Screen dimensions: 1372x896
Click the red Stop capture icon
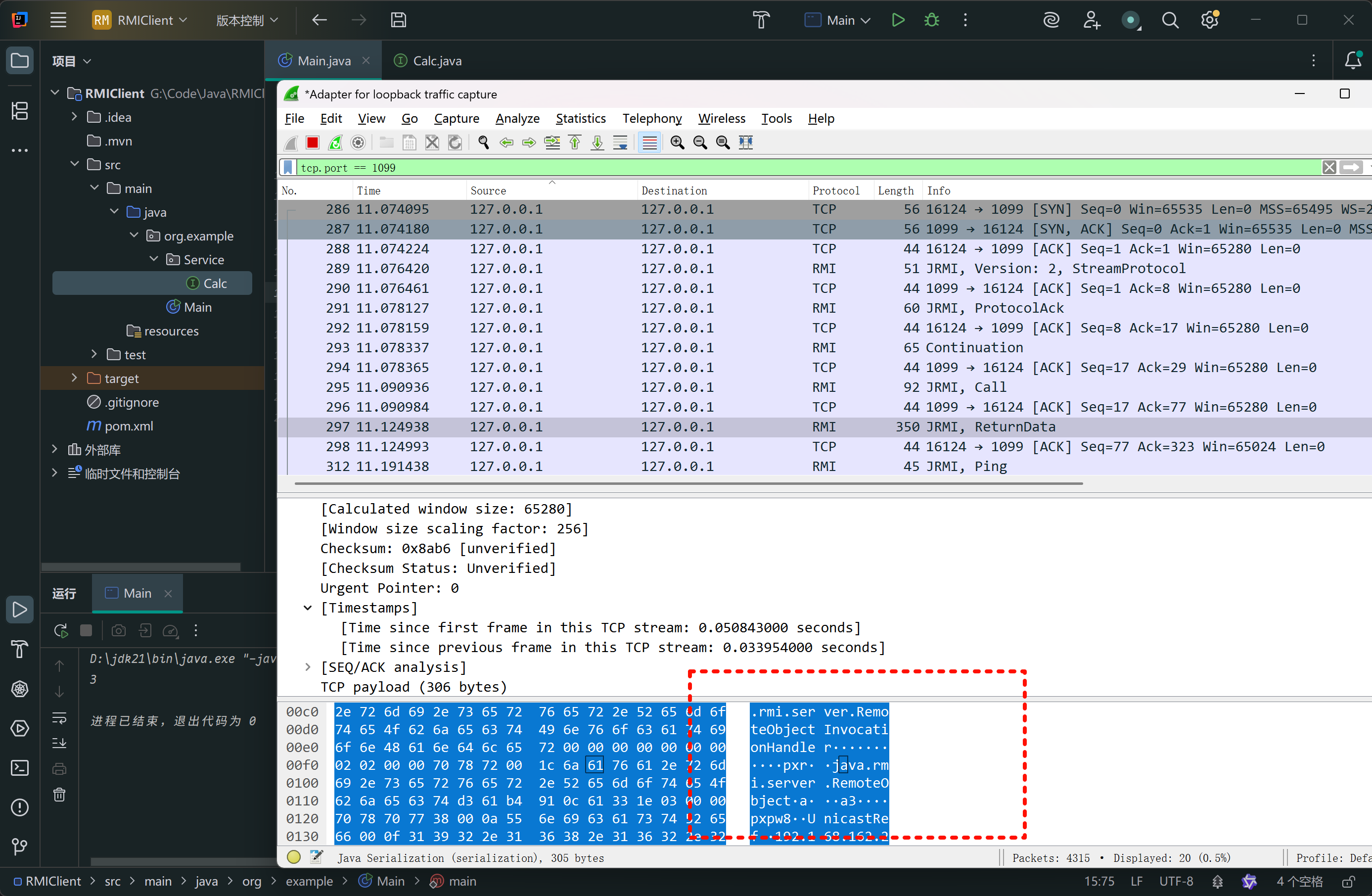point(313,142)
